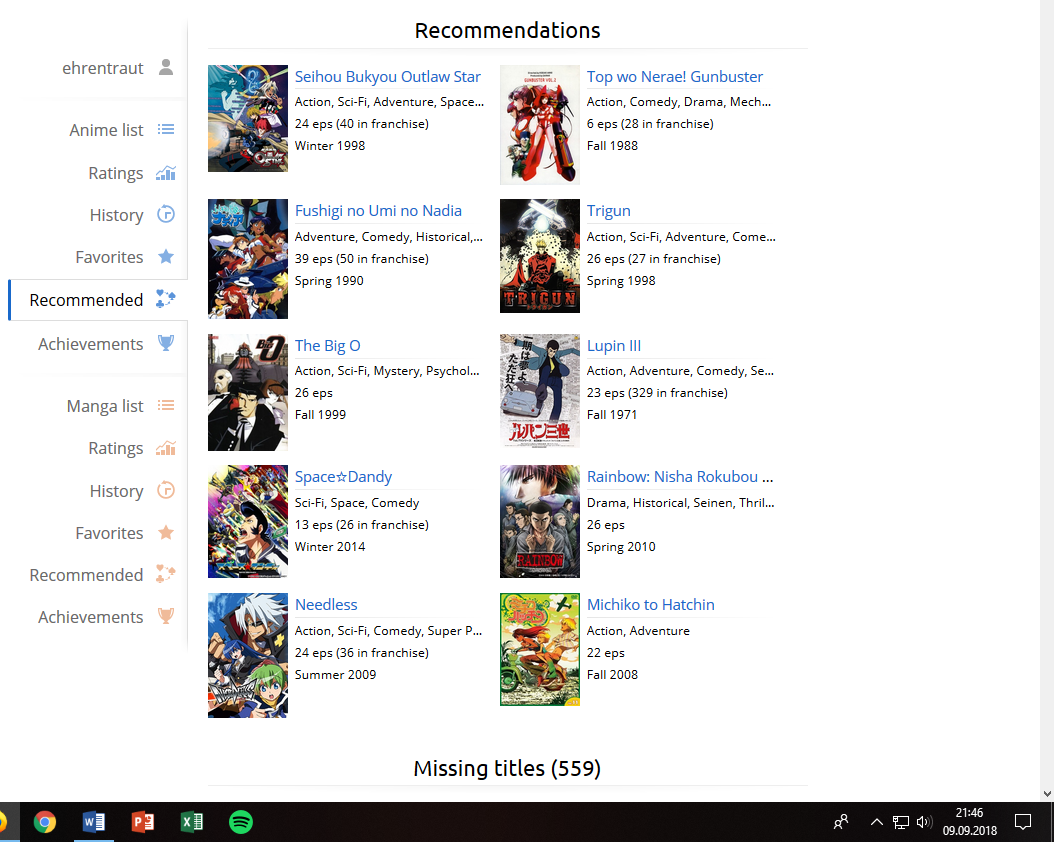Click the 'Fall 2008' season text
Viewport: 1054px width, 842px height.
[x=612, y=675]
